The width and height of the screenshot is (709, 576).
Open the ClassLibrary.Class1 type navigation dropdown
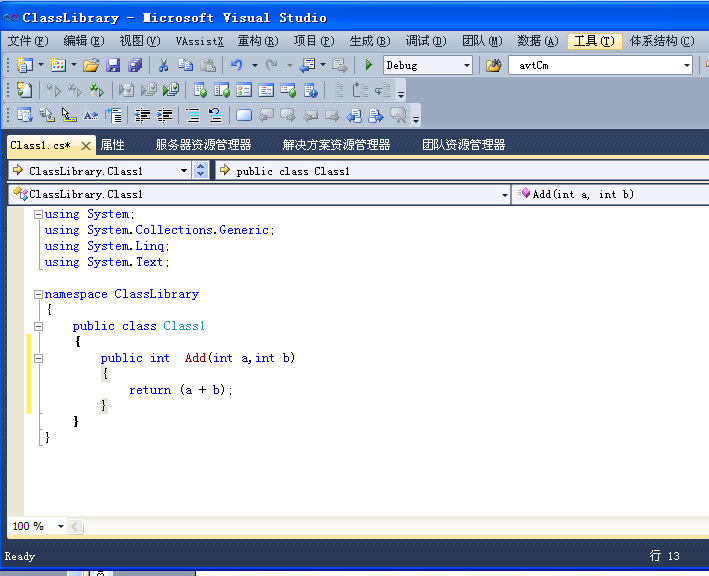[x=505, y=194]
